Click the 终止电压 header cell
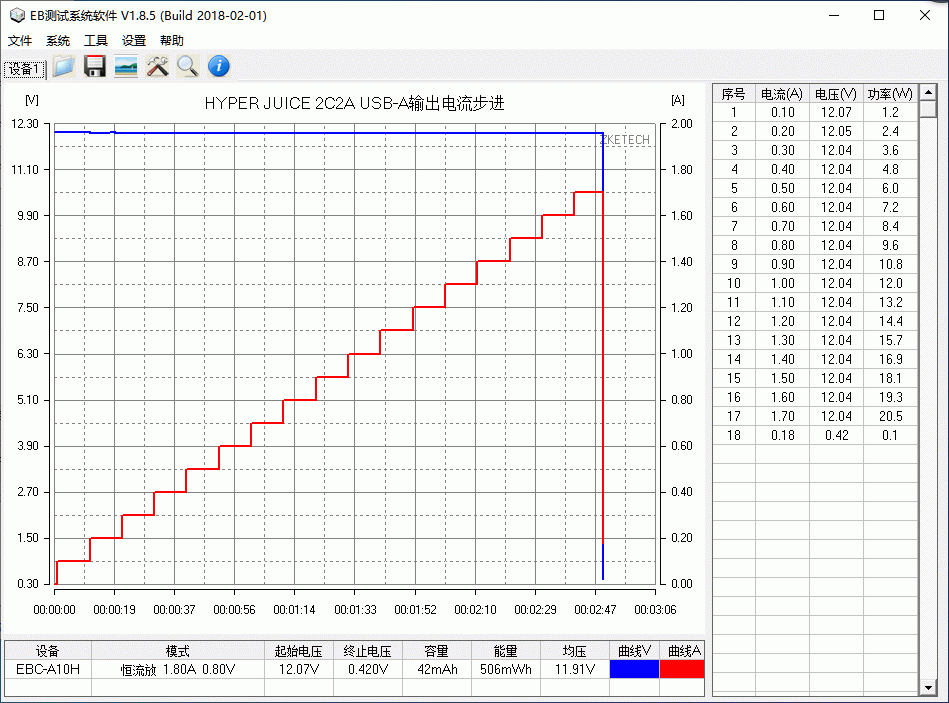 [x=368, y=651]
